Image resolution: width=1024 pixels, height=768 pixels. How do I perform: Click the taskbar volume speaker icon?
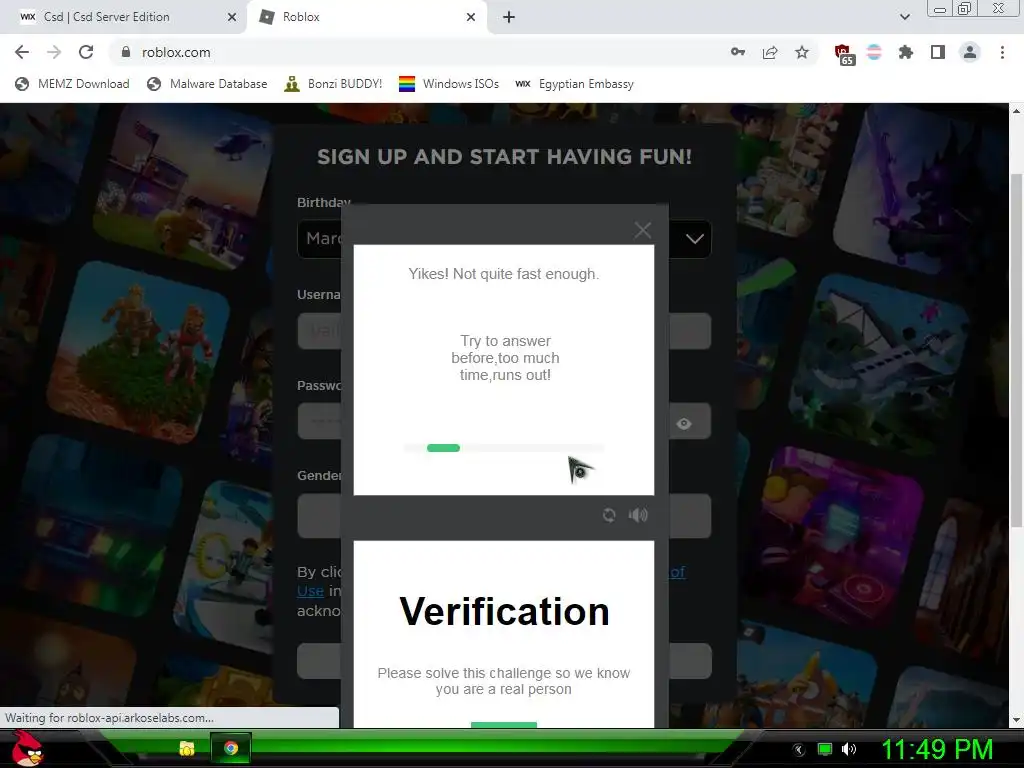849,749
